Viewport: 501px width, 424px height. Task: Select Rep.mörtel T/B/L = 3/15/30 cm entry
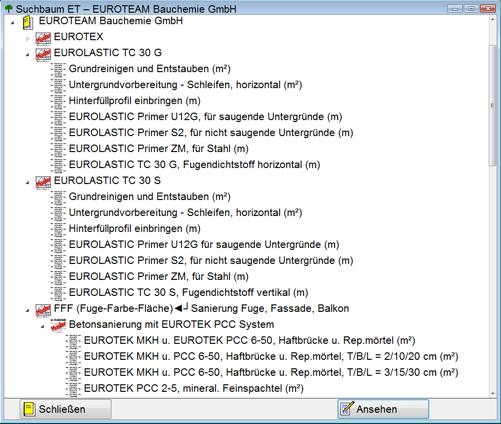coord(271,372)
